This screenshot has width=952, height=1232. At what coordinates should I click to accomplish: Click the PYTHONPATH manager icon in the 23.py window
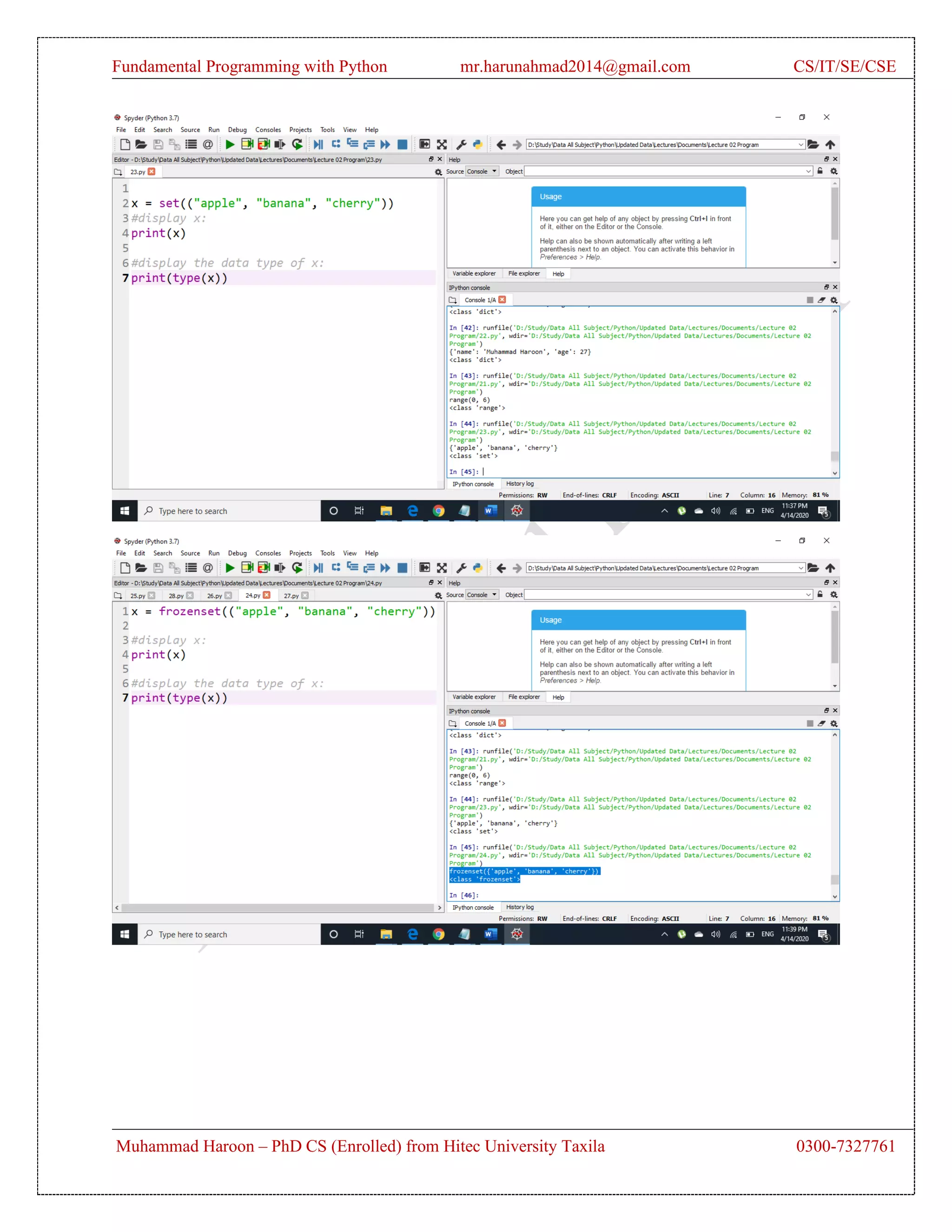478,145
